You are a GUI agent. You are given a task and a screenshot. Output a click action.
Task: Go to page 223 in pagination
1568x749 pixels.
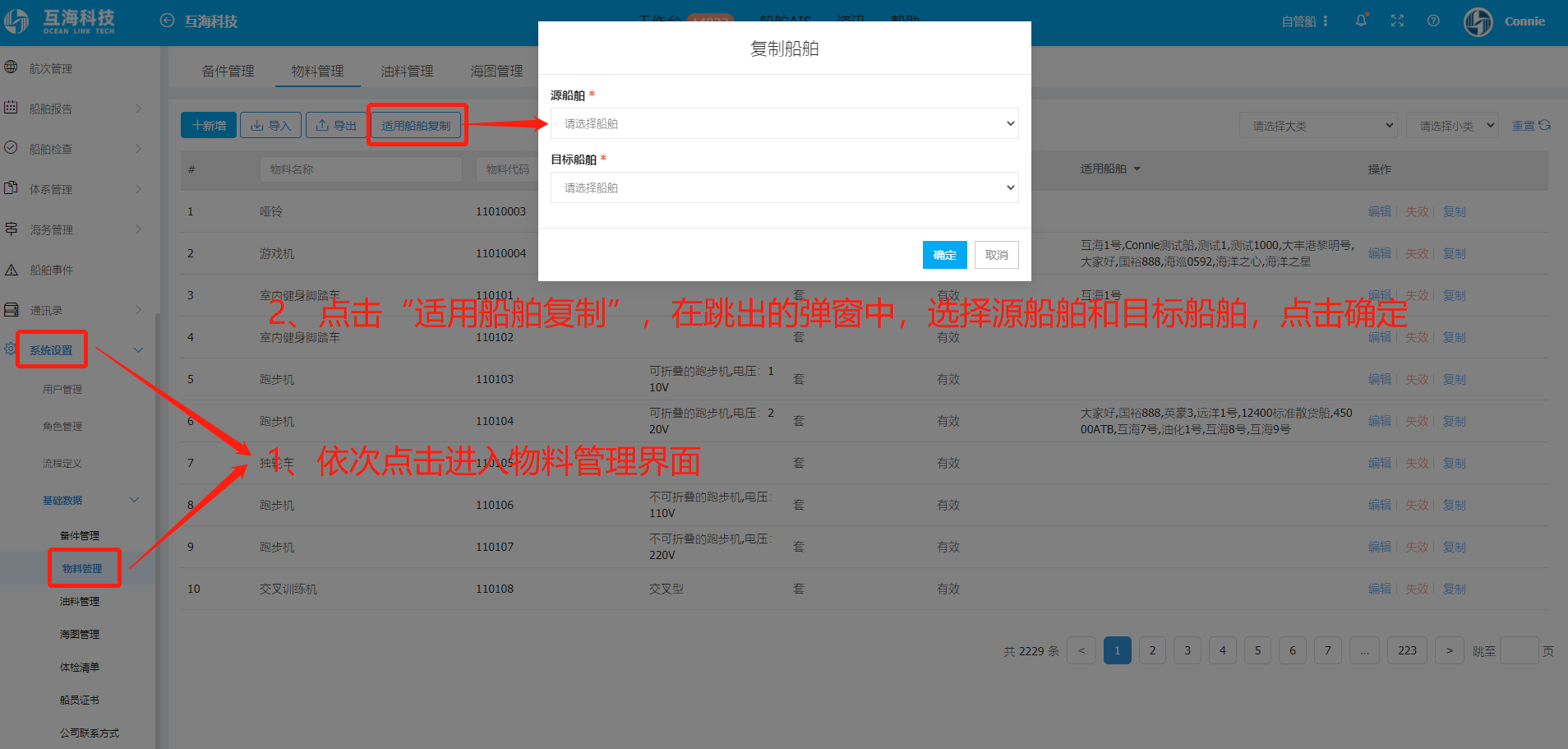1407,650
